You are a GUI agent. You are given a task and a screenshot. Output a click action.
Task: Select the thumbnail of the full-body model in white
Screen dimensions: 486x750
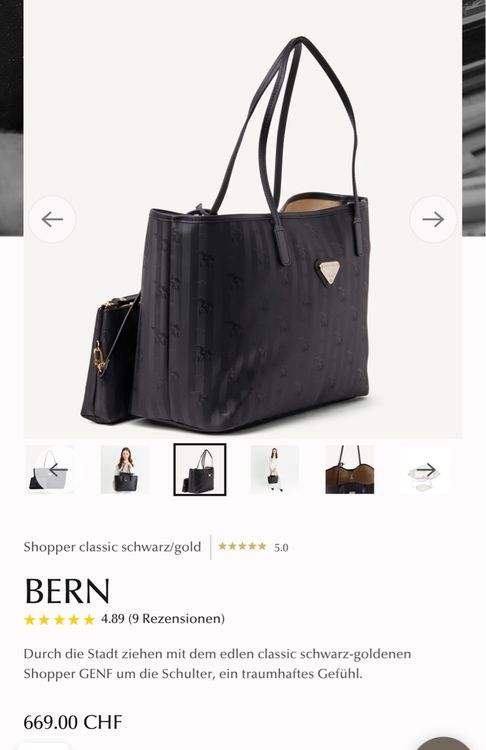[x=275, y=469]
